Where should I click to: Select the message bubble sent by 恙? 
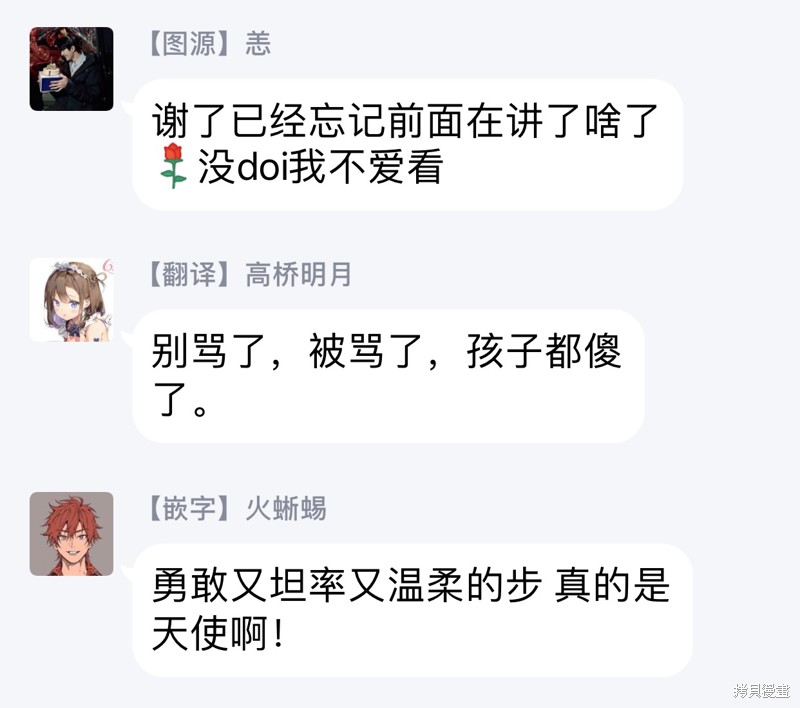(407, 144)
